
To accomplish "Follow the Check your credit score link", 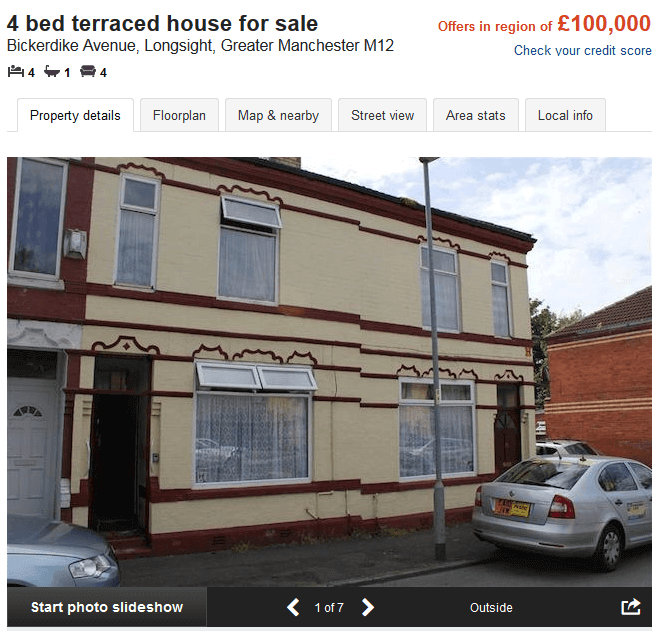I will click(x=583, y=50).
